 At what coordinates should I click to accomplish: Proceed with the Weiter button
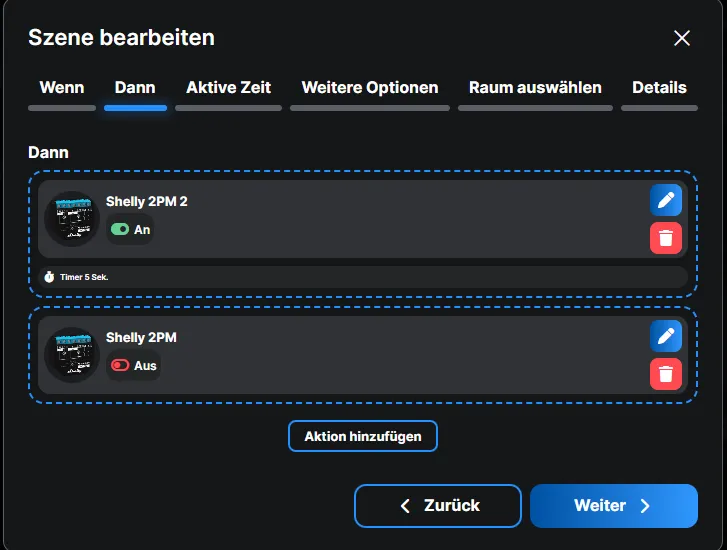pyautogui.click(x=613, y=506)
